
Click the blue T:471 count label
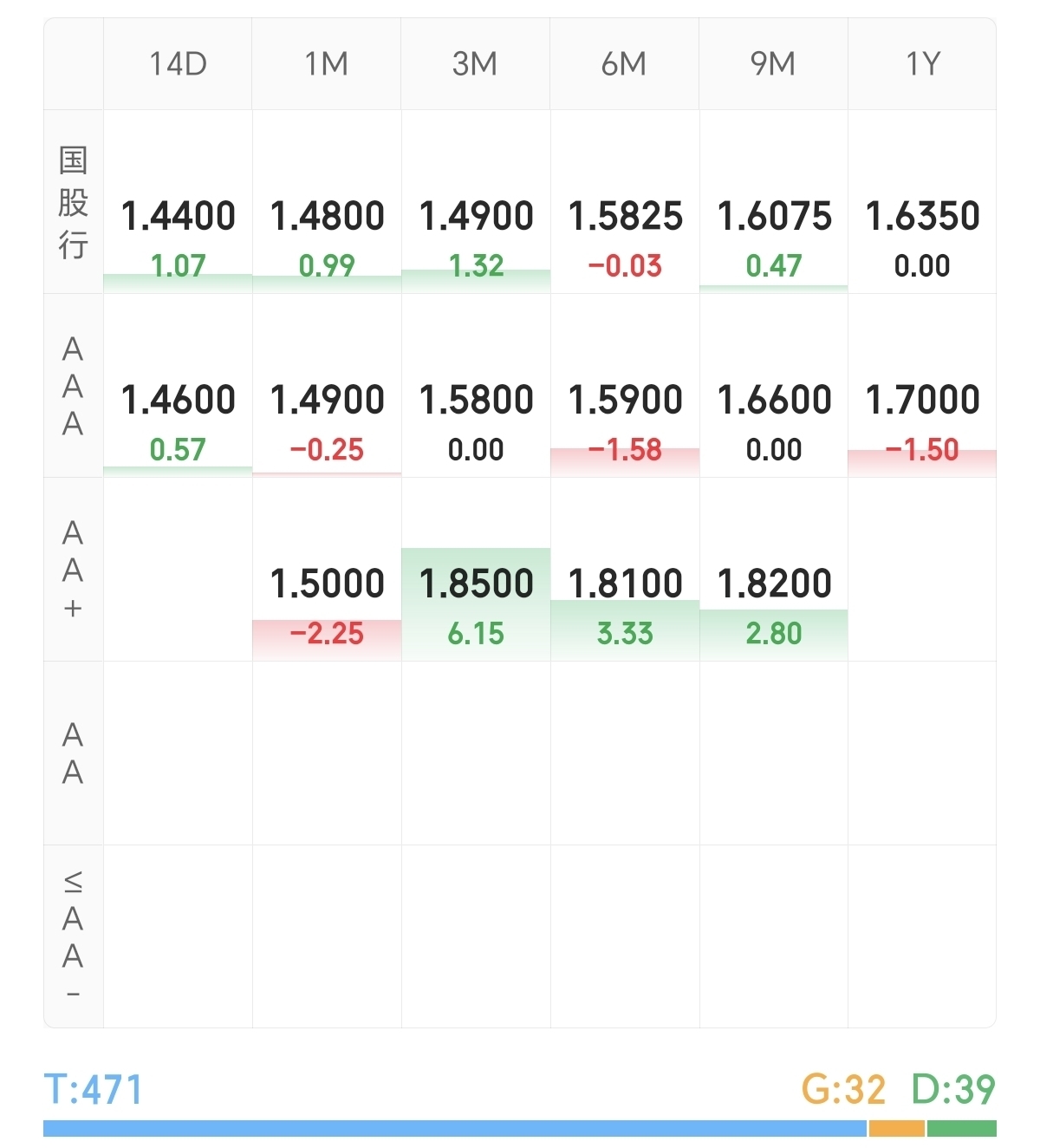pos(94,1089)
